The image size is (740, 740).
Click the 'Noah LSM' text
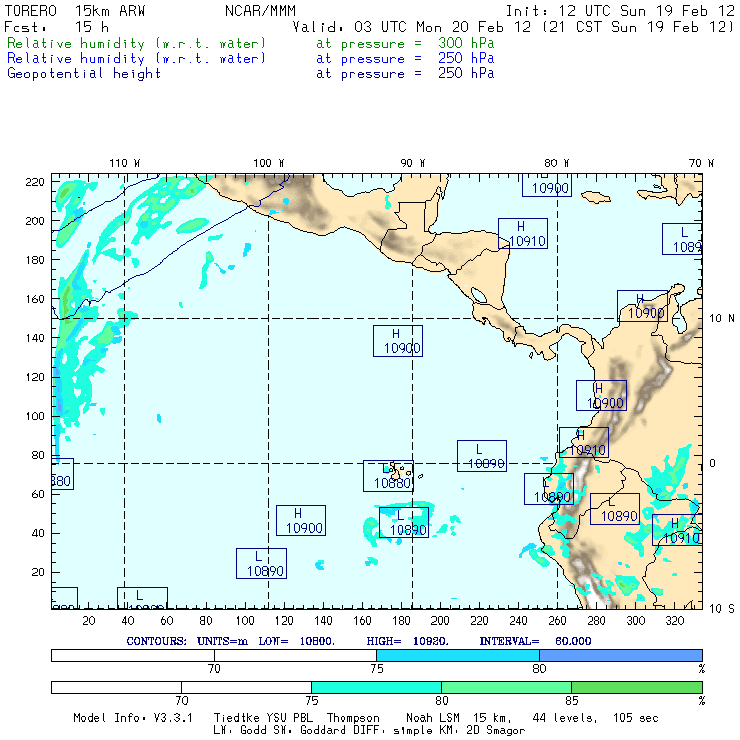tap(432, 718)
